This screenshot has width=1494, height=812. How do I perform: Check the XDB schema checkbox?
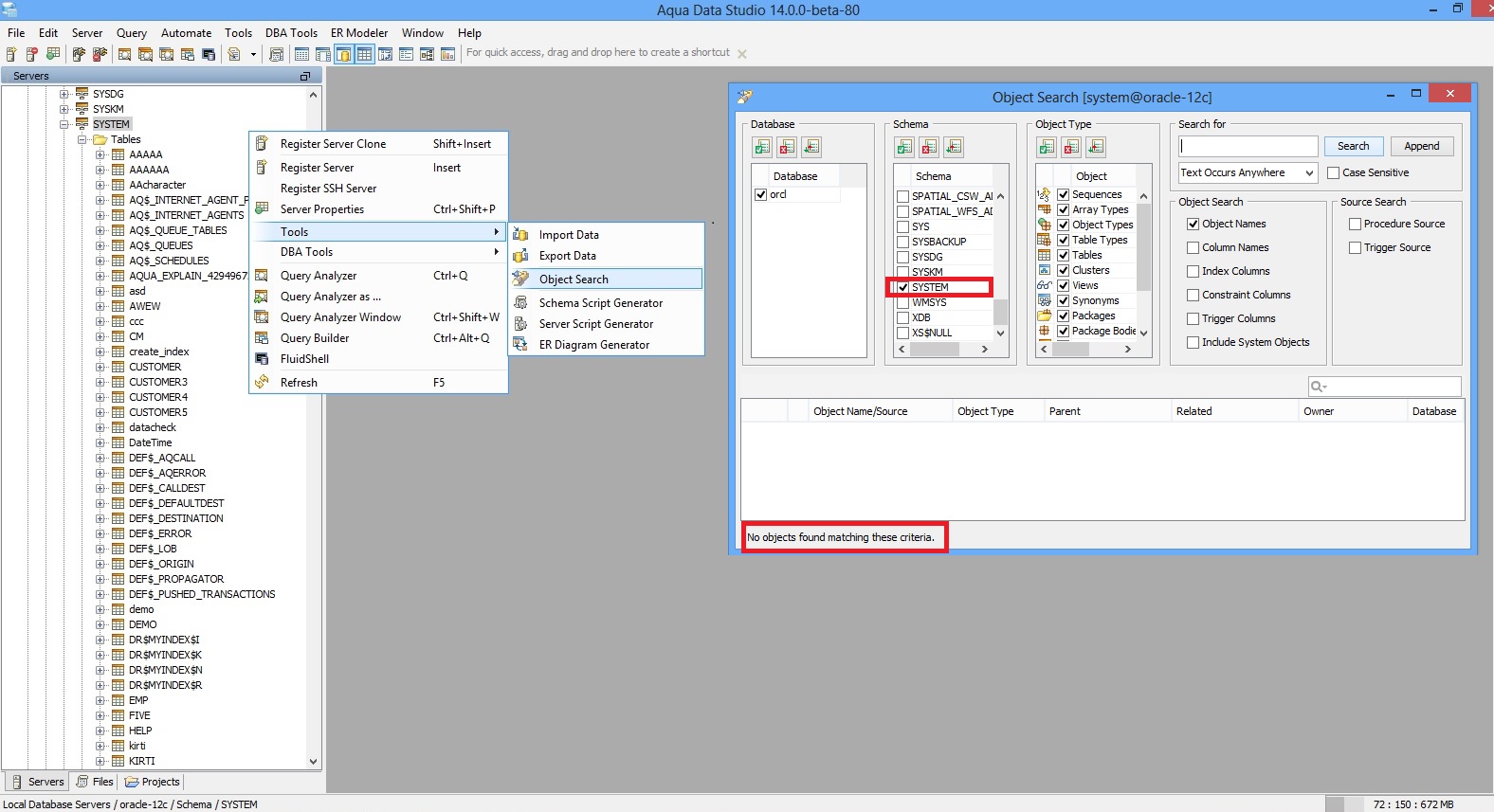coord(902,317)
